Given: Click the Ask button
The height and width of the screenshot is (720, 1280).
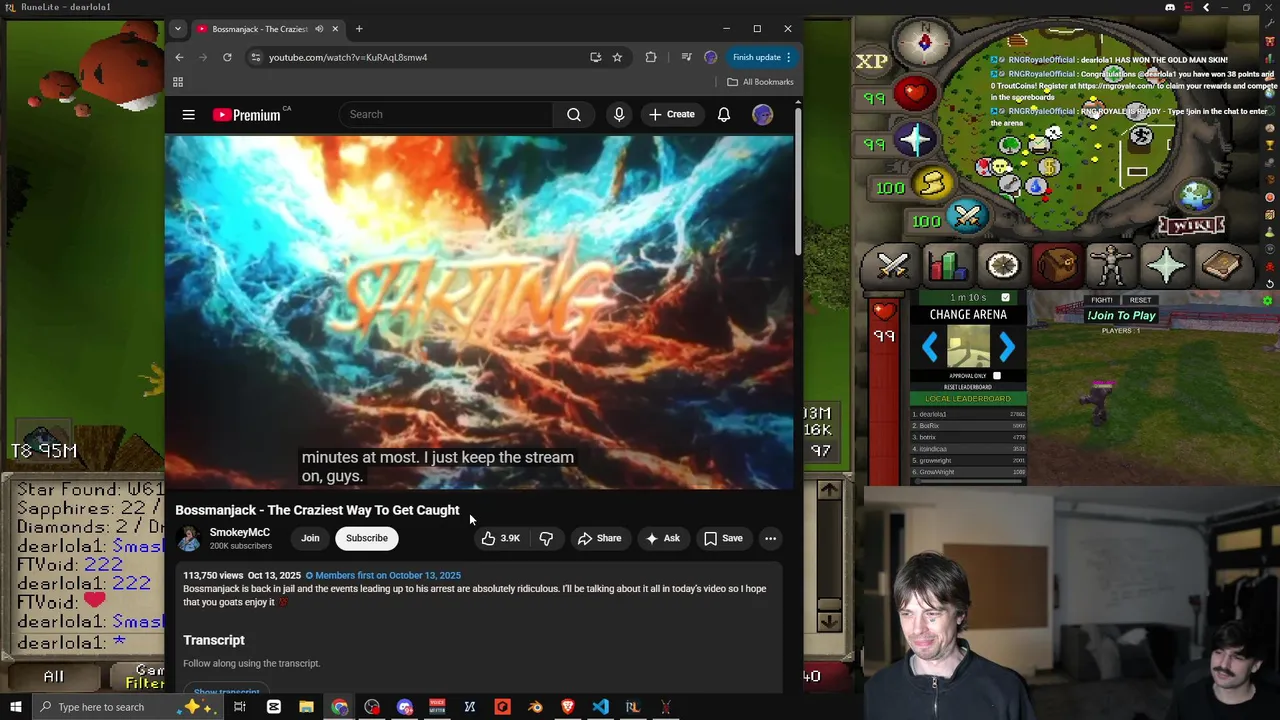Looking at the screenshot, I should 662,538.
